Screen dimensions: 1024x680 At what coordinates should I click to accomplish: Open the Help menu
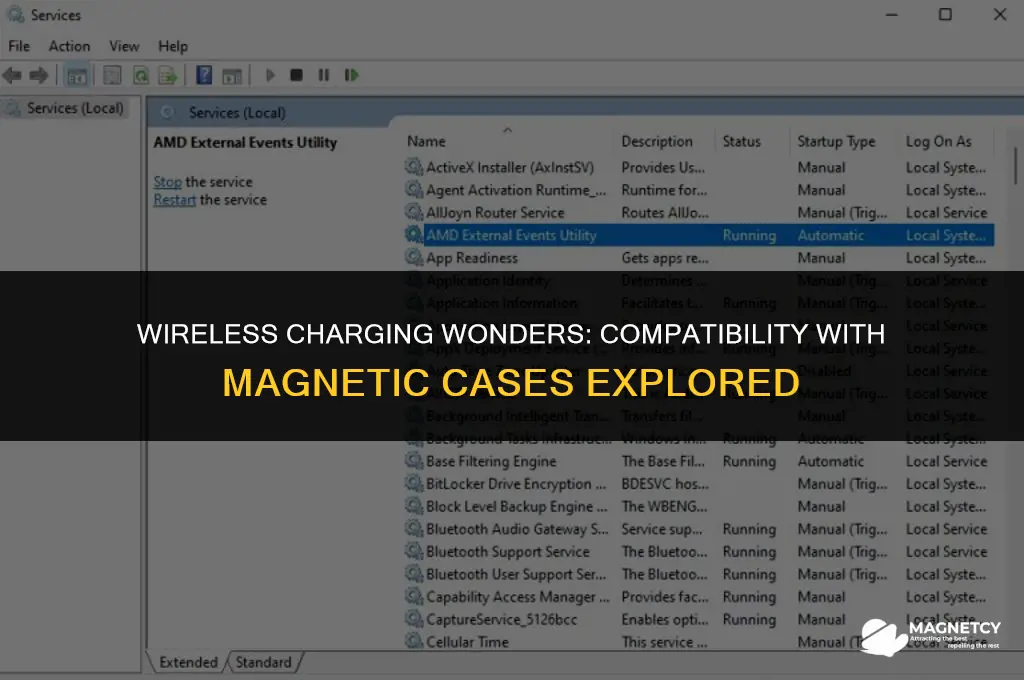172,46
